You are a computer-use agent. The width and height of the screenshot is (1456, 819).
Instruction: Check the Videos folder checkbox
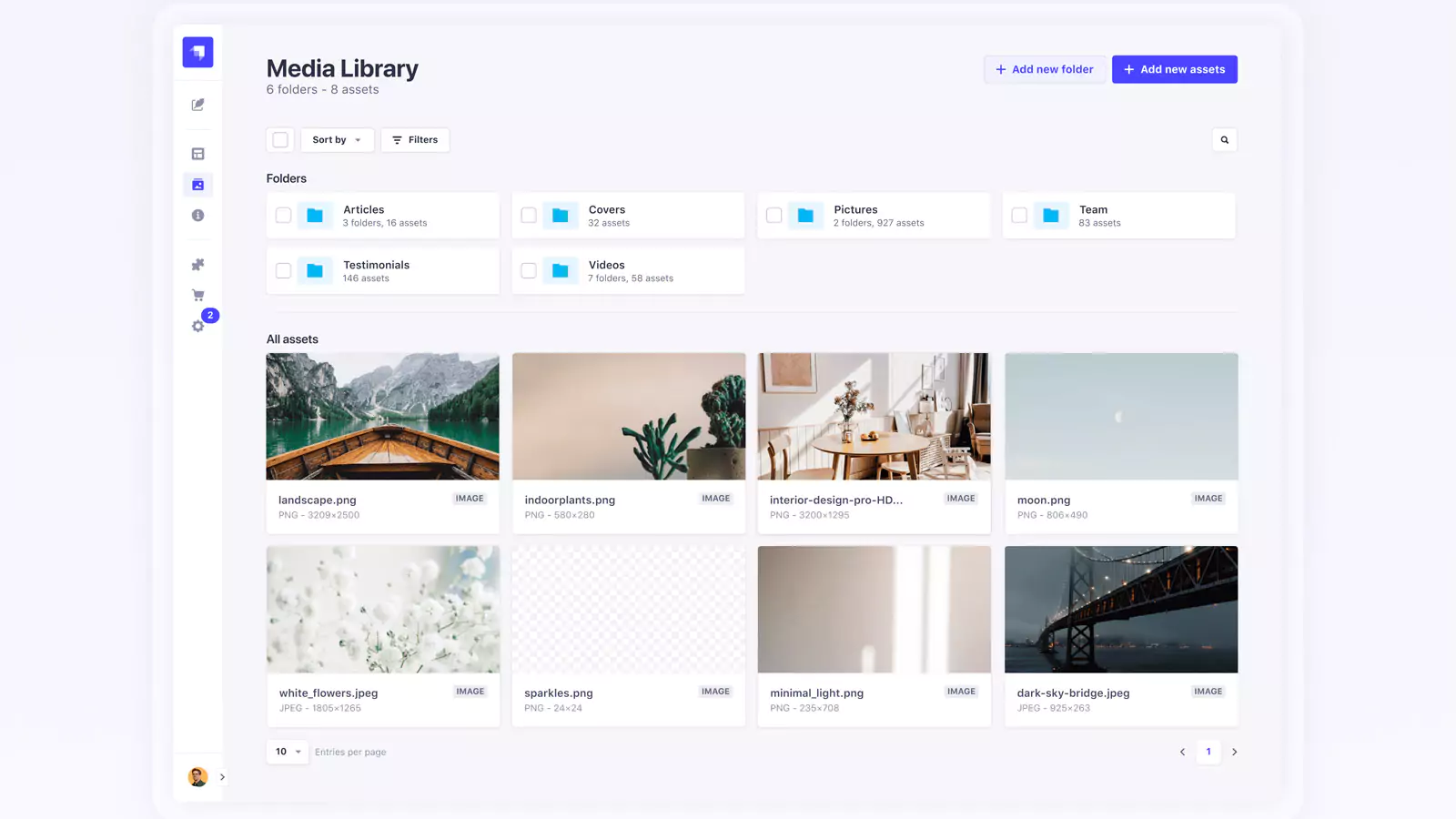[x=529, y=271]
